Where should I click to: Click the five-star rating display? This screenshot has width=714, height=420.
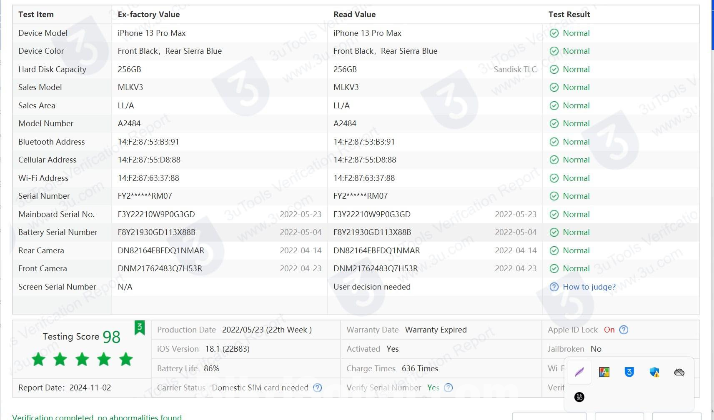coord(82,359)
